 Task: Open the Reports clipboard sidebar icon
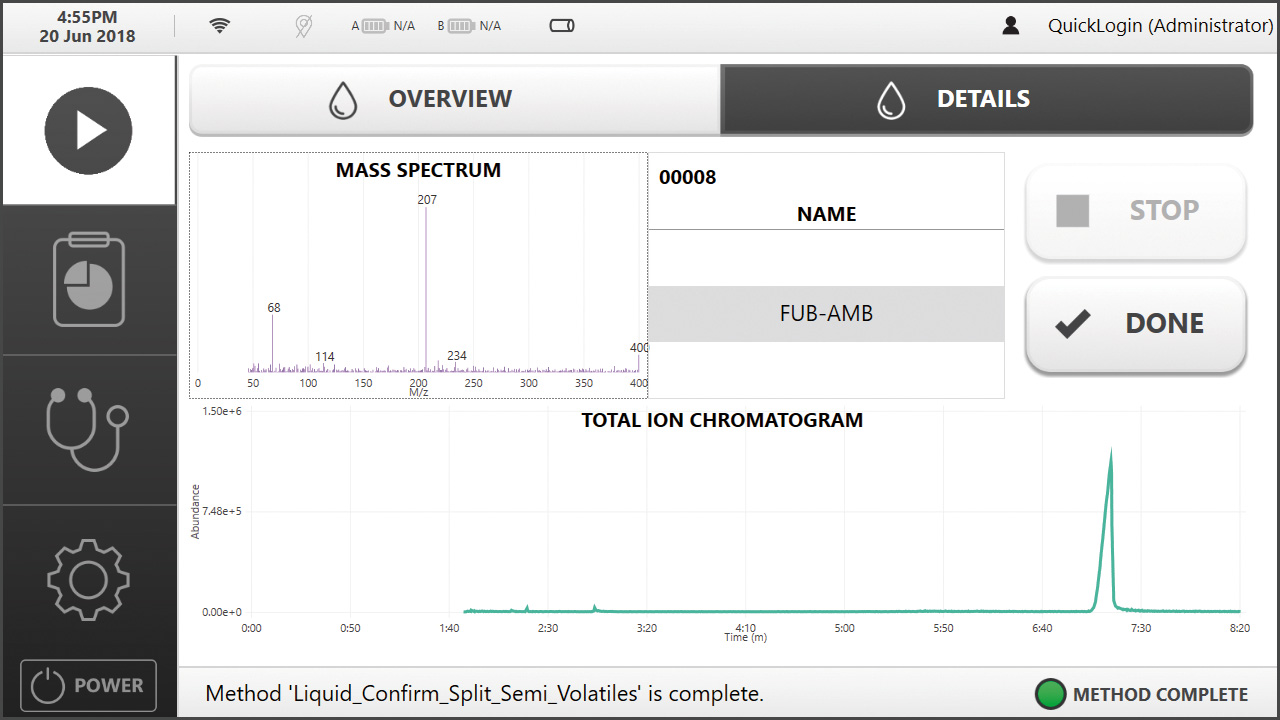[88, 280]
